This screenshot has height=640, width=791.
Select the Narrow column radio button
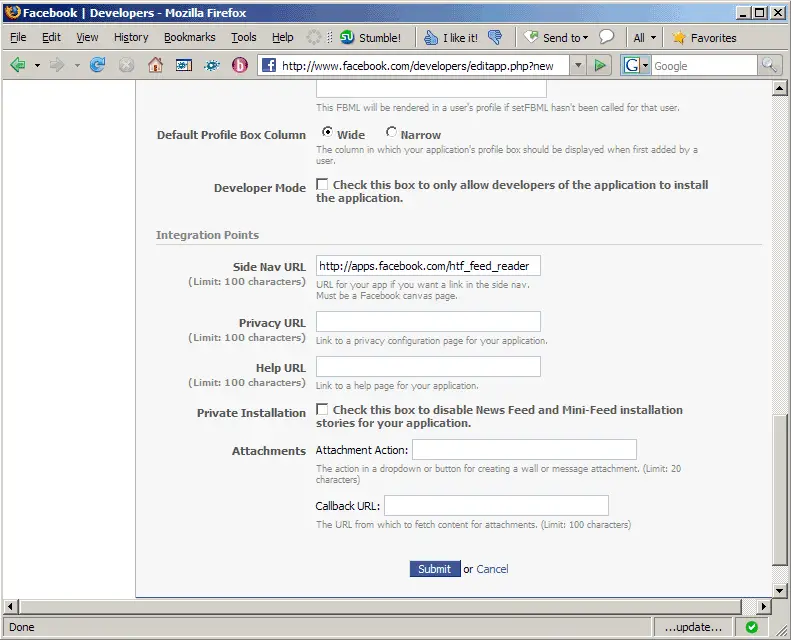point(391,132)
